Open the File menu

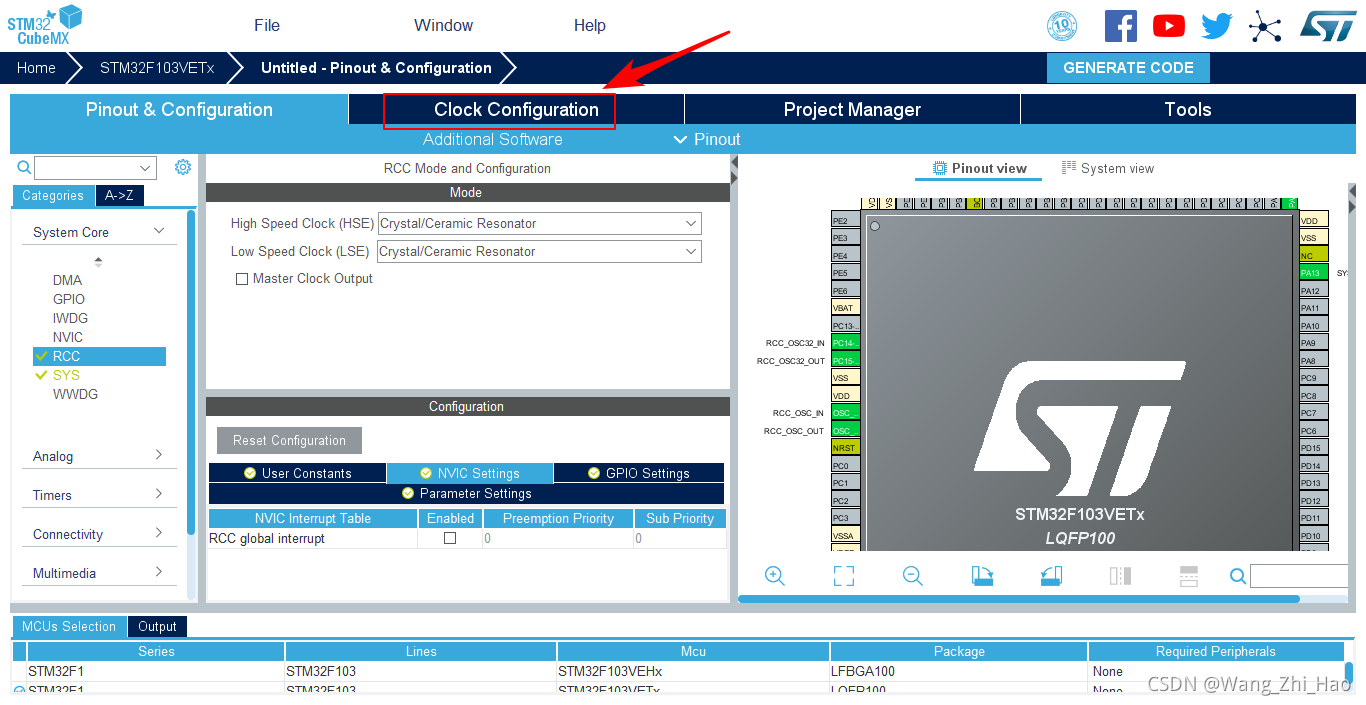(x=267, y=26)
